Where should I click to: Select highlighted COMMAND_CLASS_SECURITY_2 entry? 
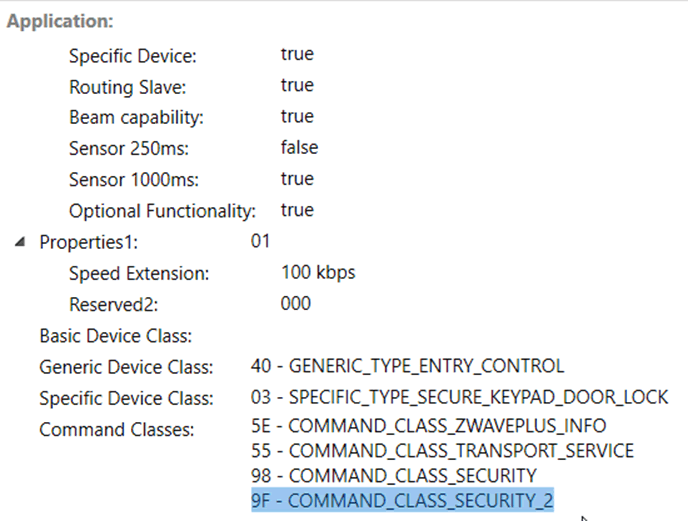tap(402, 500)
